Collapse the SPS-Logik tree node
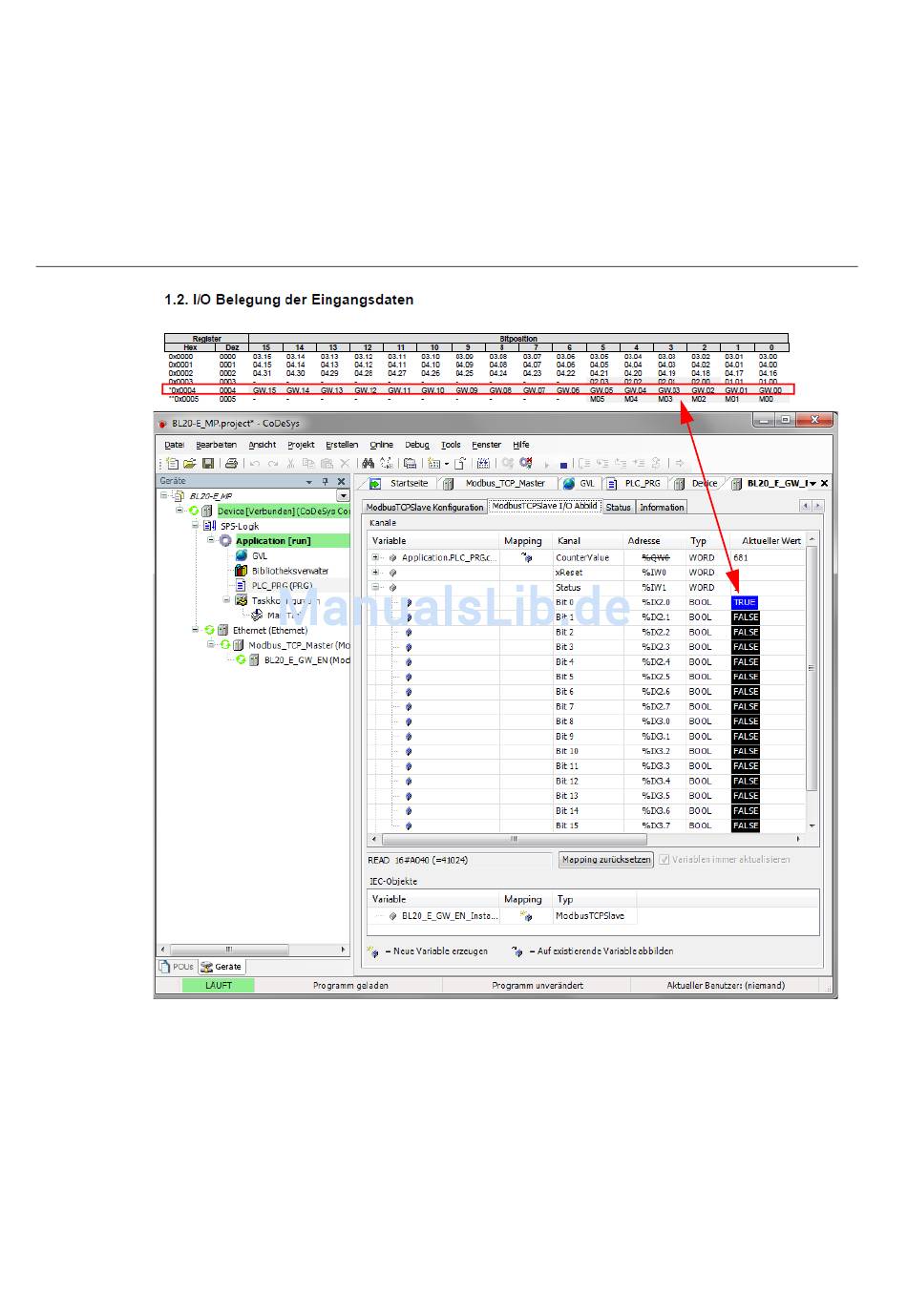 click(x=195, y=526)
